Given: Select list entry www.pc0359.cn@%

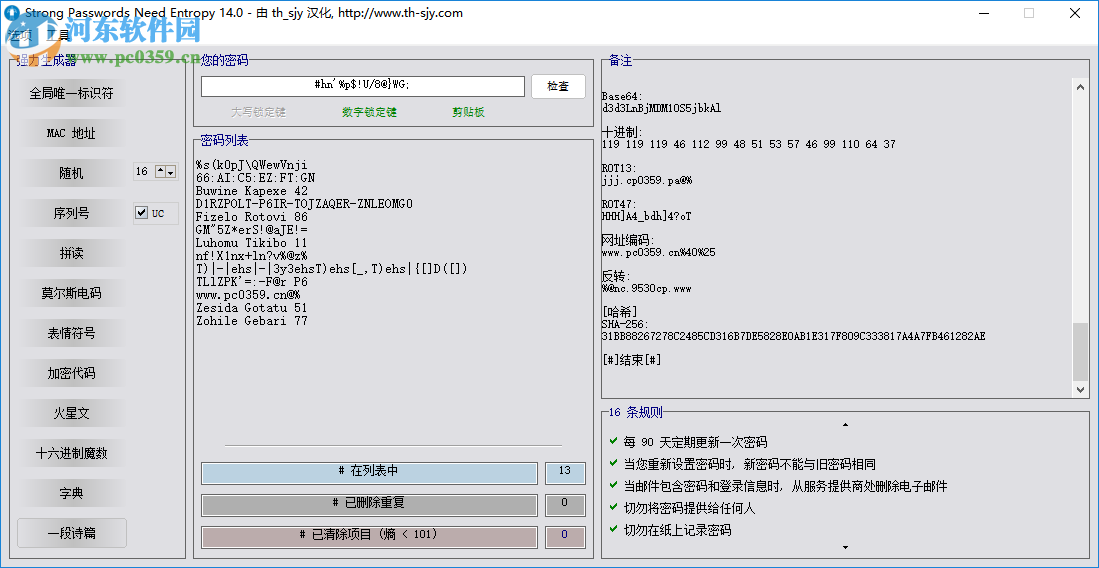Looking at the screenshot, I should coord(248,295).
